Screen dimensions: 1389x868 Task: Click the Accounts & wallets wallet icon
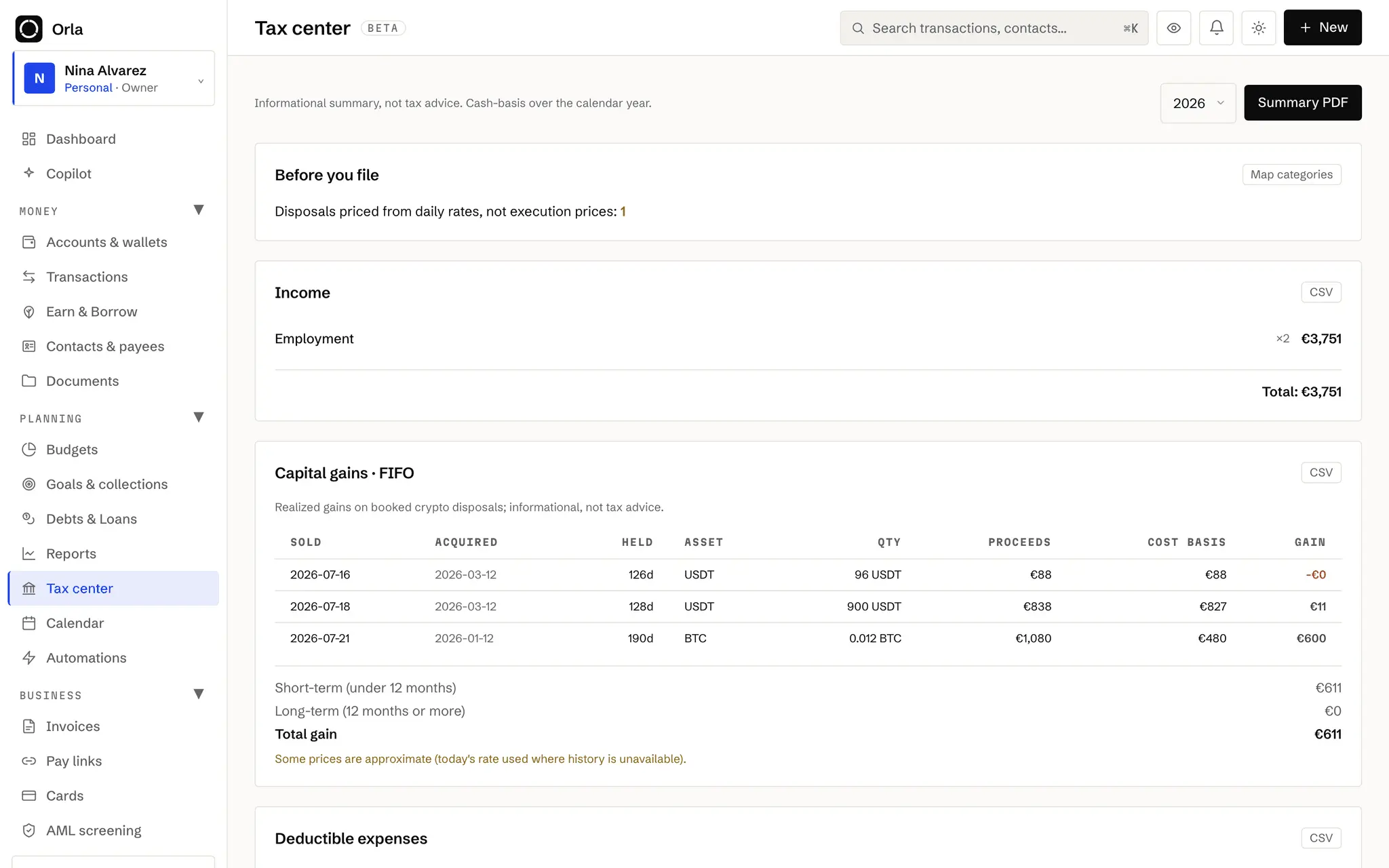[x=28, y=242]
